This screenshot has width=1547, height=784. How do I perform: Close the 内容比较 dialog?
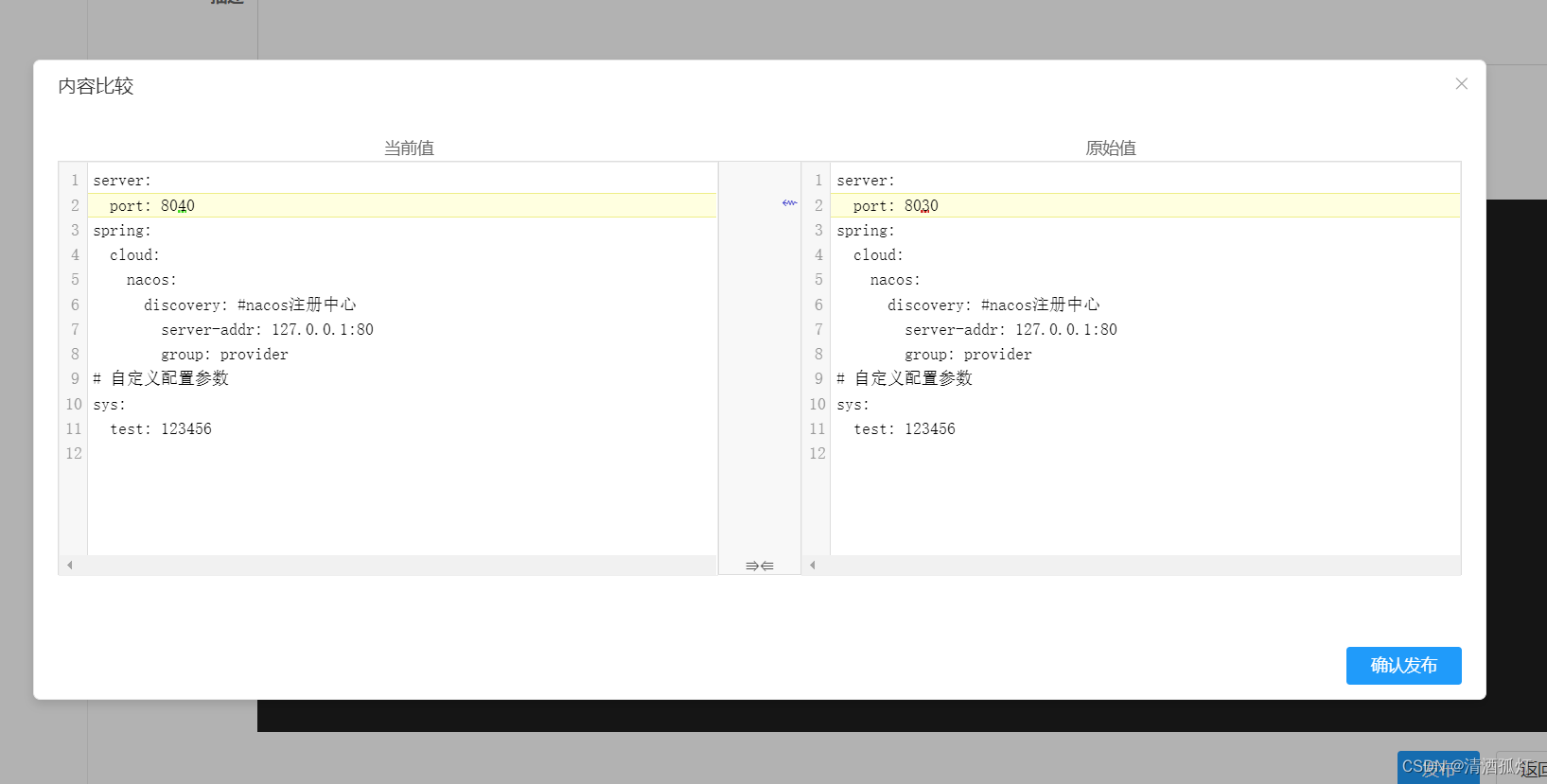point(1461,84)
